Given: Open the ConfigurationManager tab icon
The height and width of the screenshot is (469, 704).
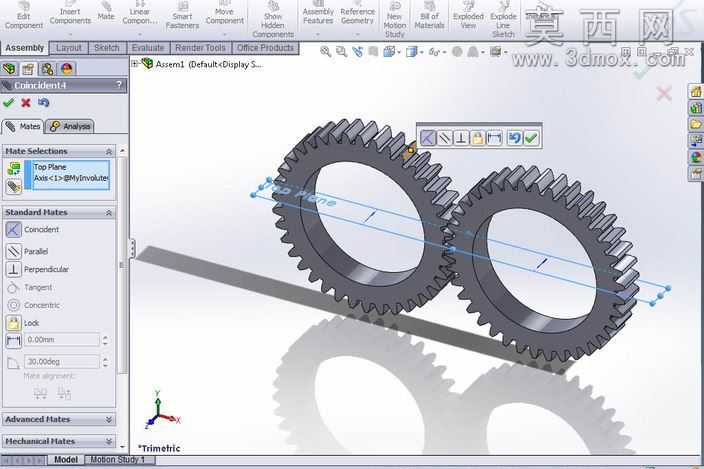Looking at the screenshot, I should click(47, 69).
